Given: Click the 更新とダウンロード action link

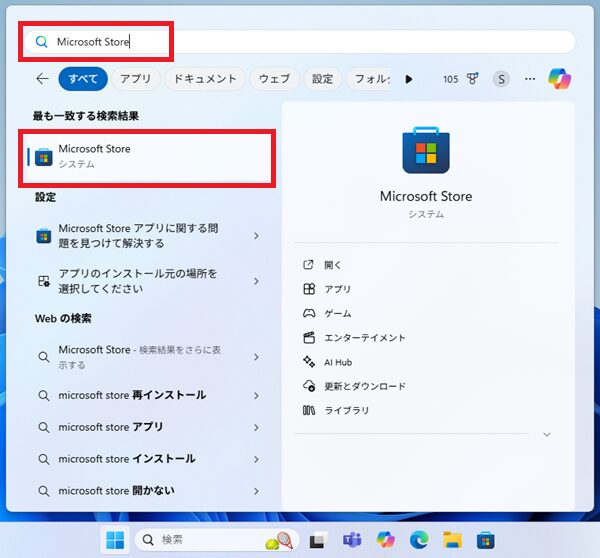Looking at the screenshot, I should click(365, 386).
